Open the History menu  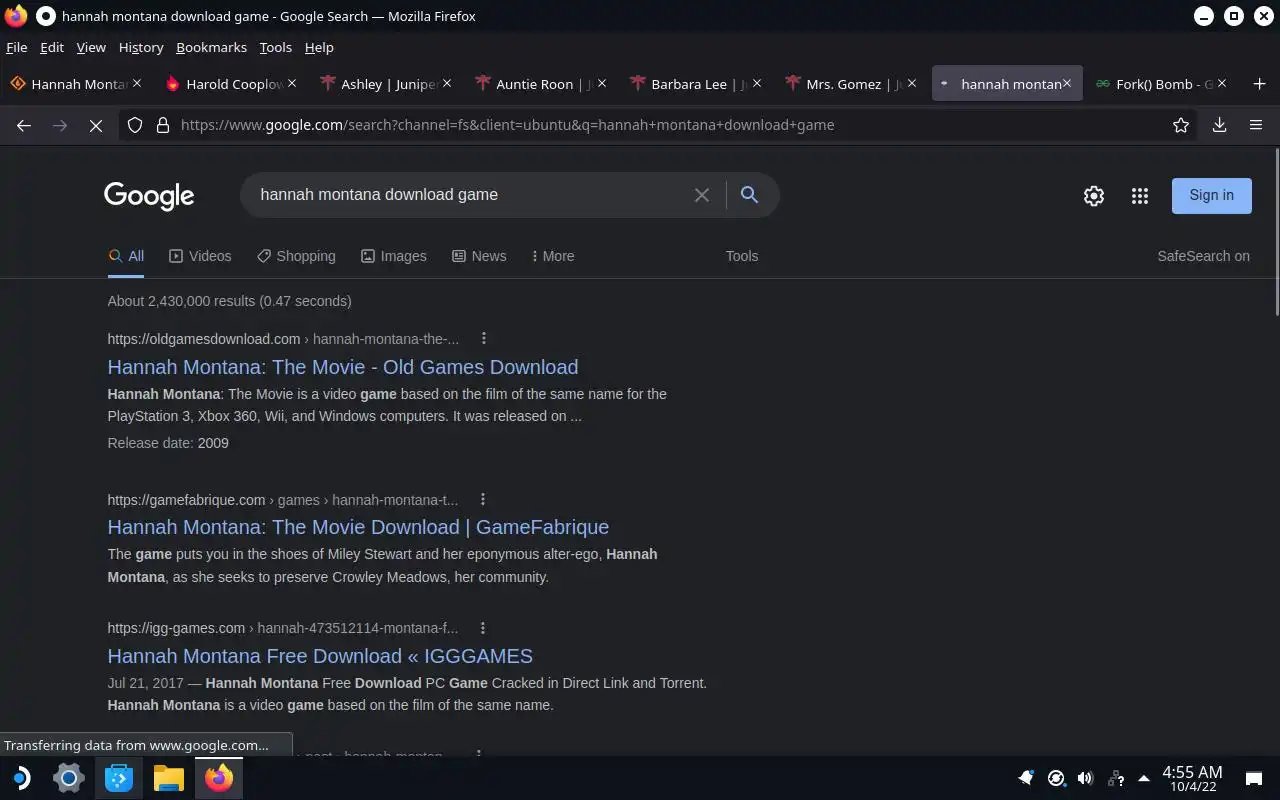pyautogui.click(x=141, y=47)
